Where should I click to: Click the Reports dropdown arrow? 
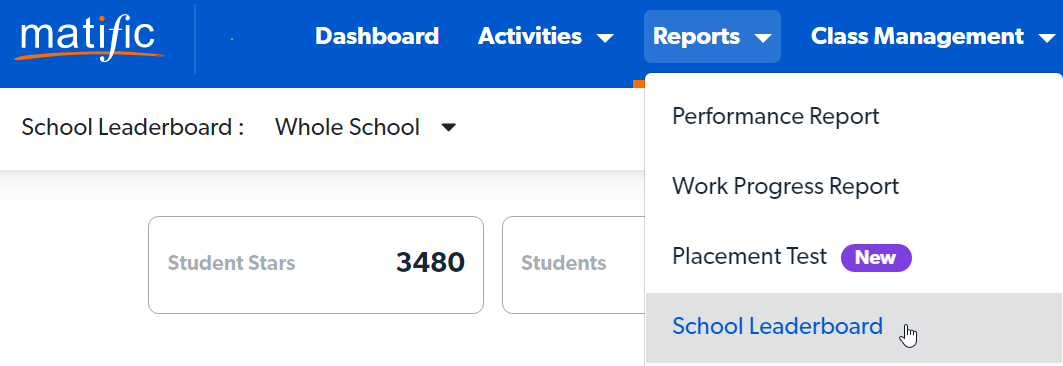tap(763, 39)
